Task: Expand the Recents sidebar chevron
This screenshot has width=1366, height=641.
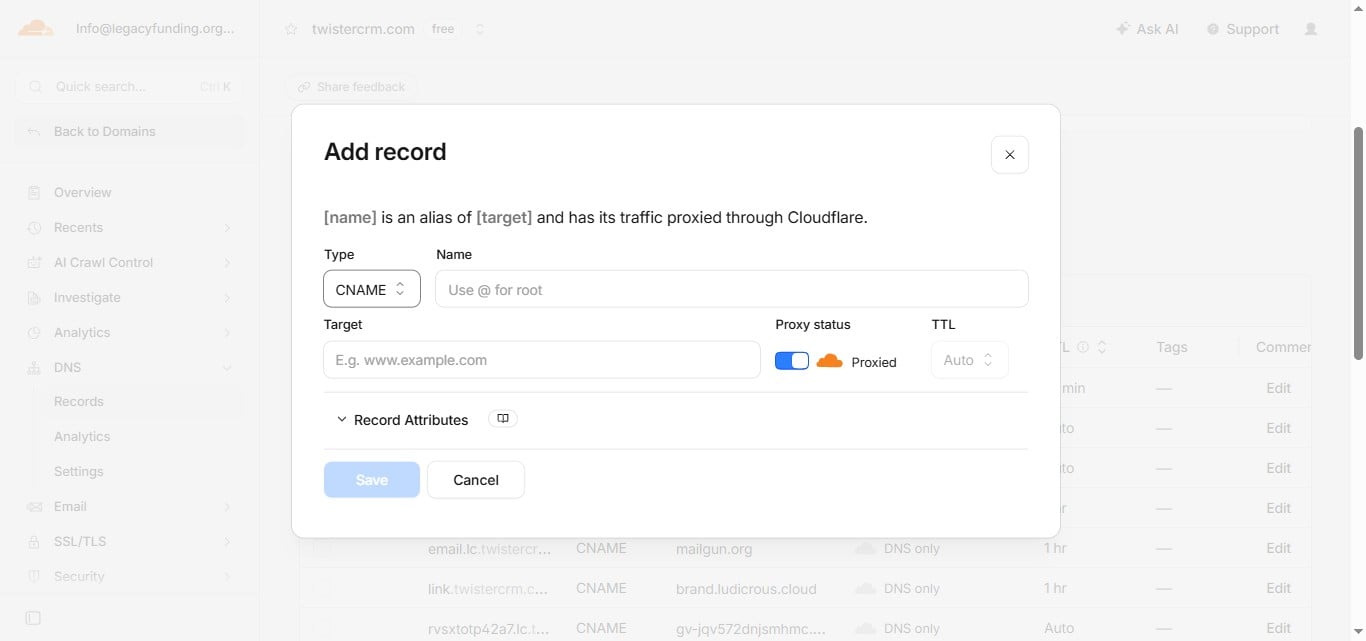Action: click(x=227, y=228)
